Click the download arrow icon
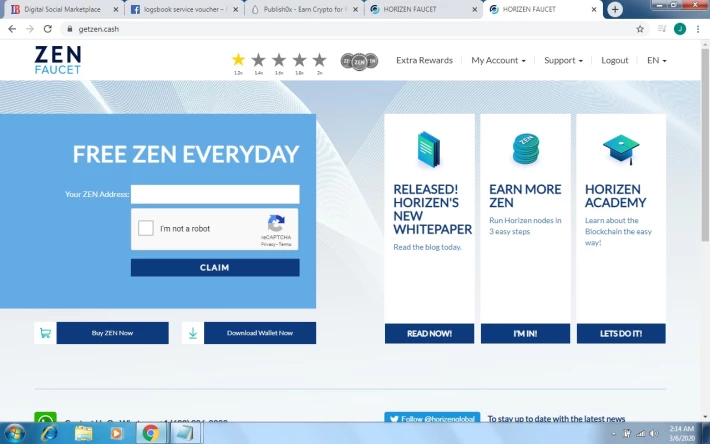Screen dimensions: 710x444 193,333
